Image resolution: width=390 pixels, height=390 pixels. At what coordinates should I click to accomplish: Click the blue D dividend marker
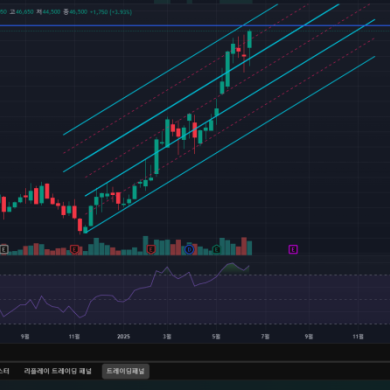[x=189, y=249]
